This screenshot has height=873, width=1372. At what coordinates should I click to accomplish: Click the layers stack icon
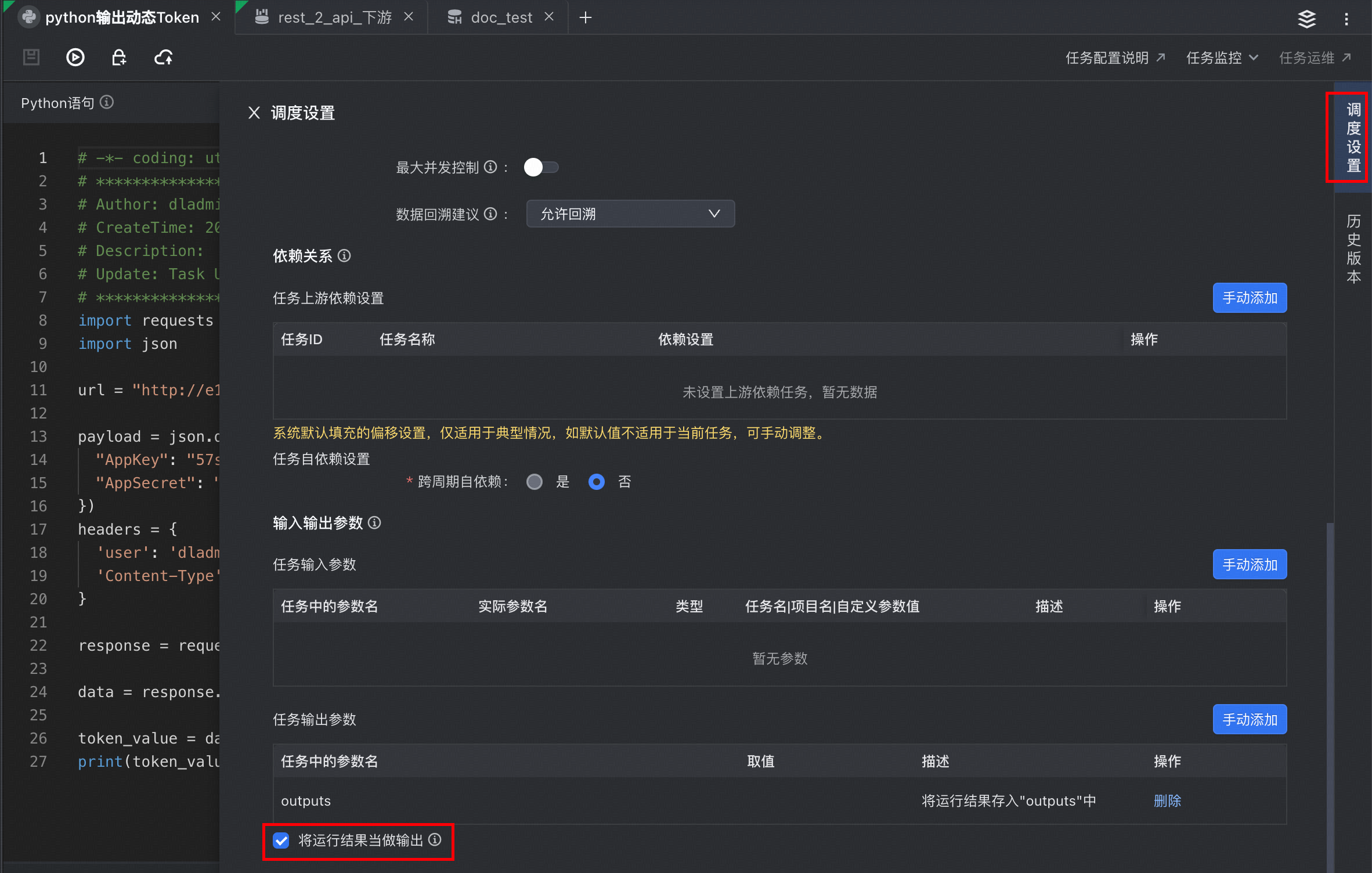click(x=1306, y=19)
